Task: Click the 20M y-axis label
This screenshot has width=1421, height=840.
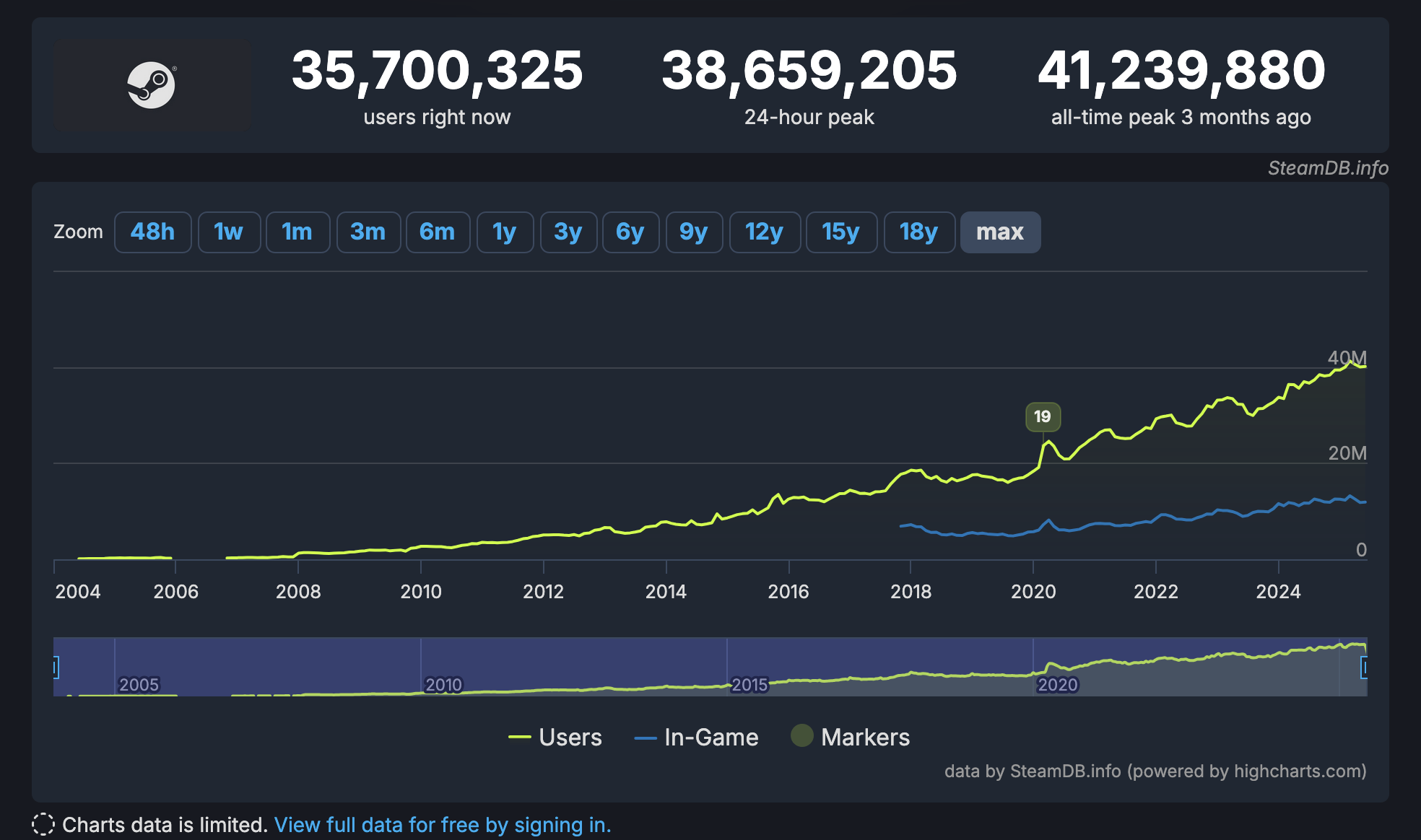Action: tap(1347, 452)
